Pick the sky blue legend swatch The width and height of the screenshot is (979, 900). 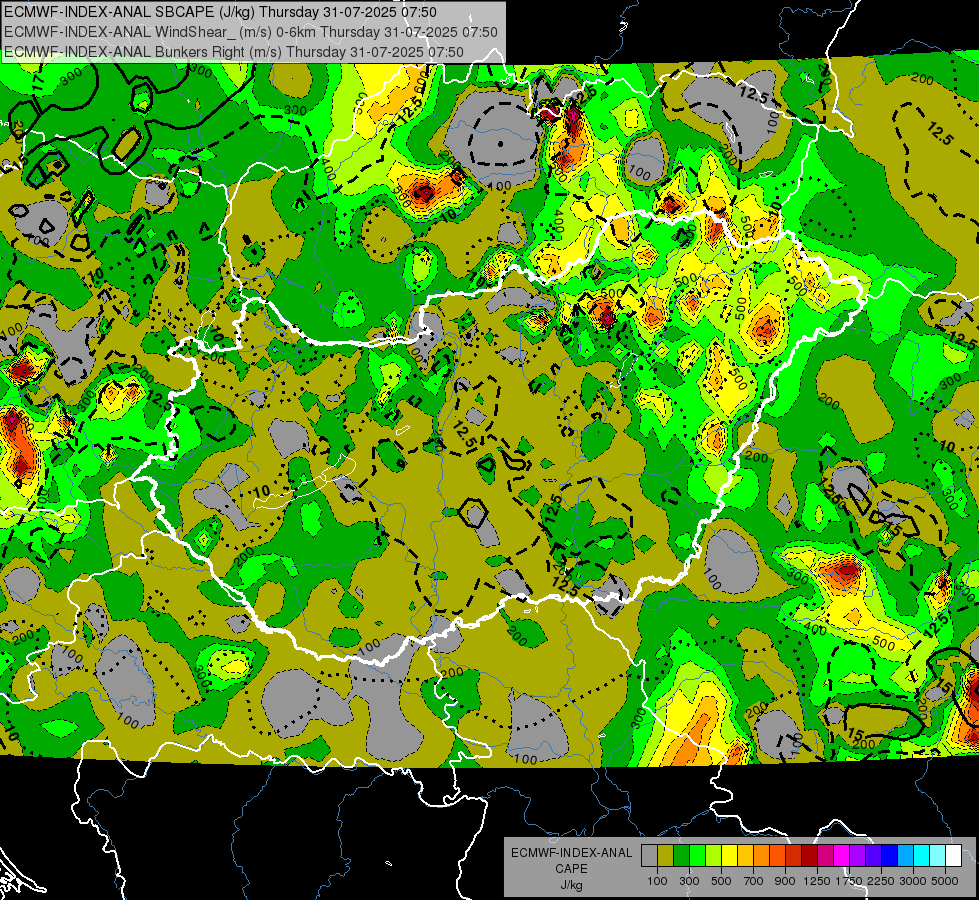pos(905,855)
